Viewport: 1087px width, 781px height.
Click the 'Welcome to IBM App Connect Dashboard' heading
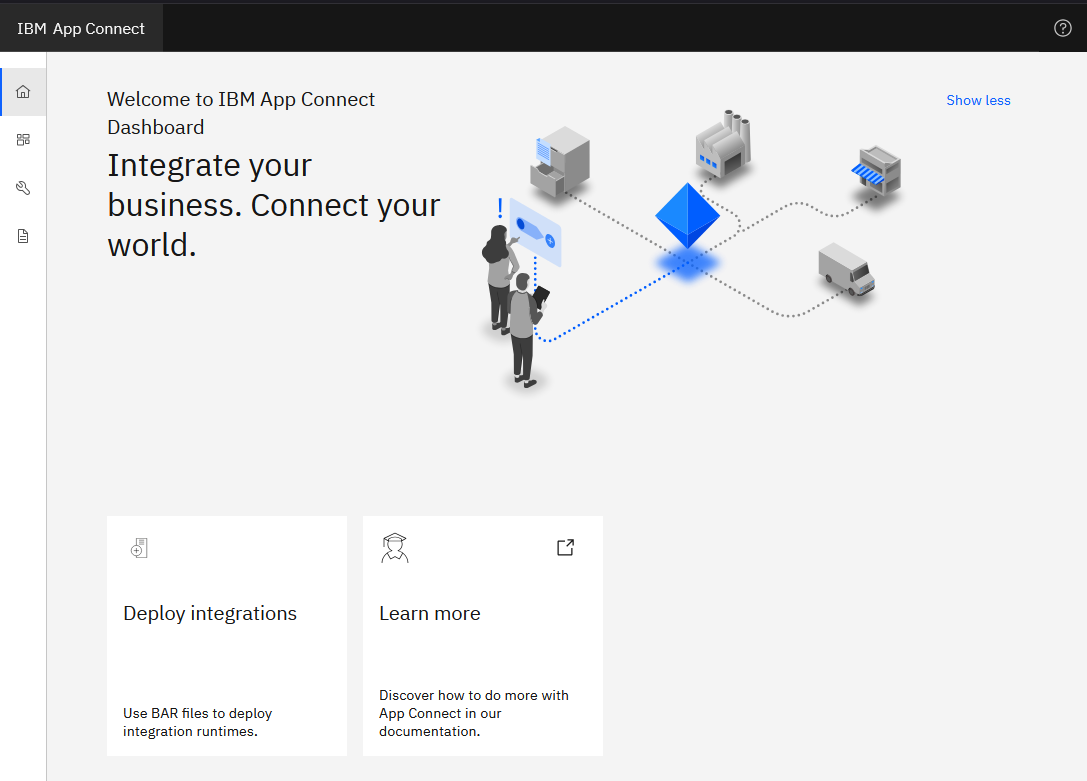tap(241, 113)
